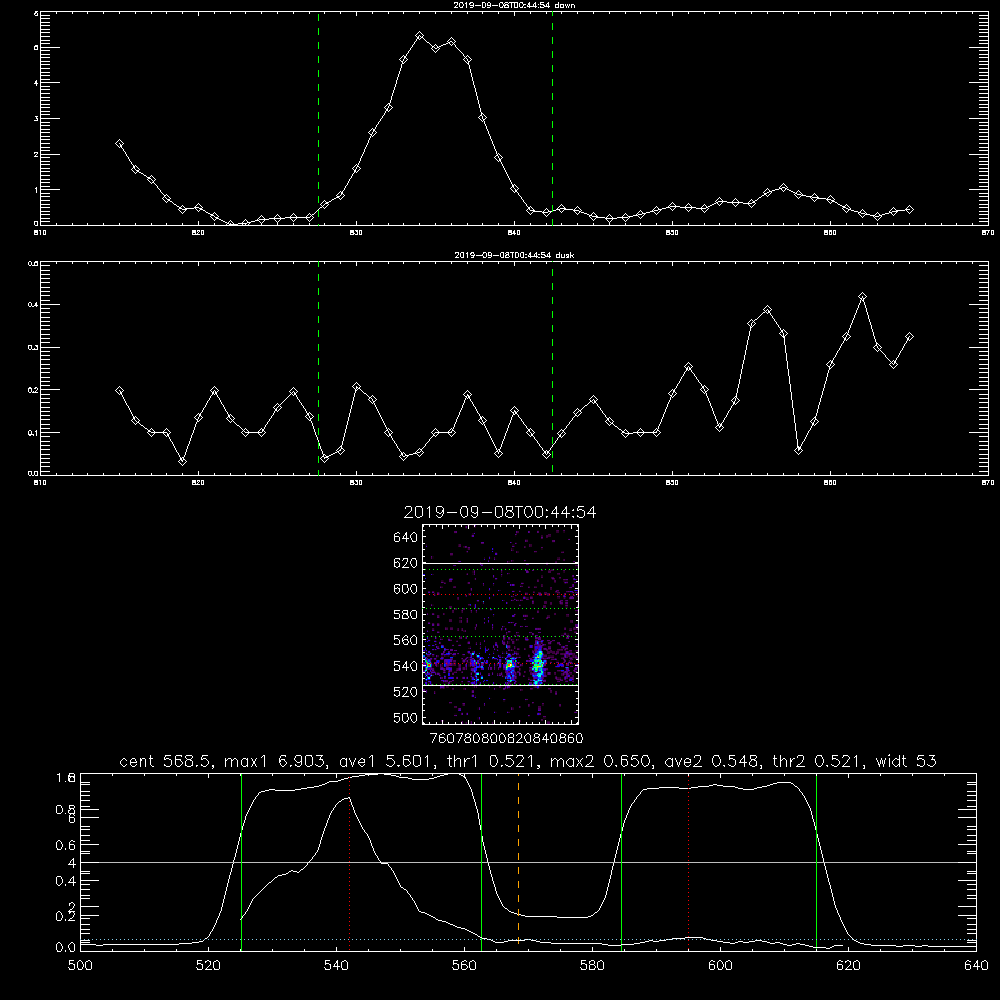Click the left green dashed line in dawn plot
Screen dimensions: 1000x1000
pos(318,119)
